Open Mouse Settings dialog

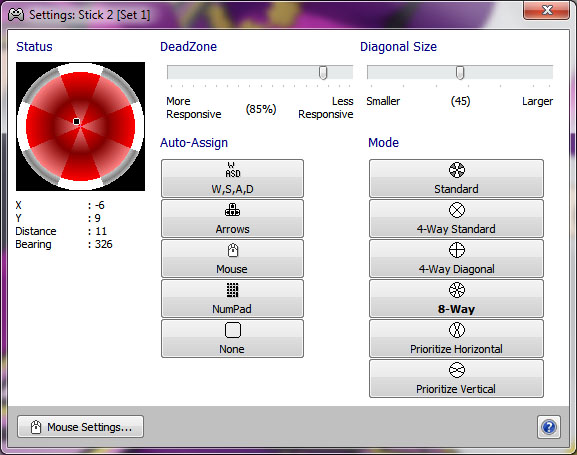coord(80,427)
